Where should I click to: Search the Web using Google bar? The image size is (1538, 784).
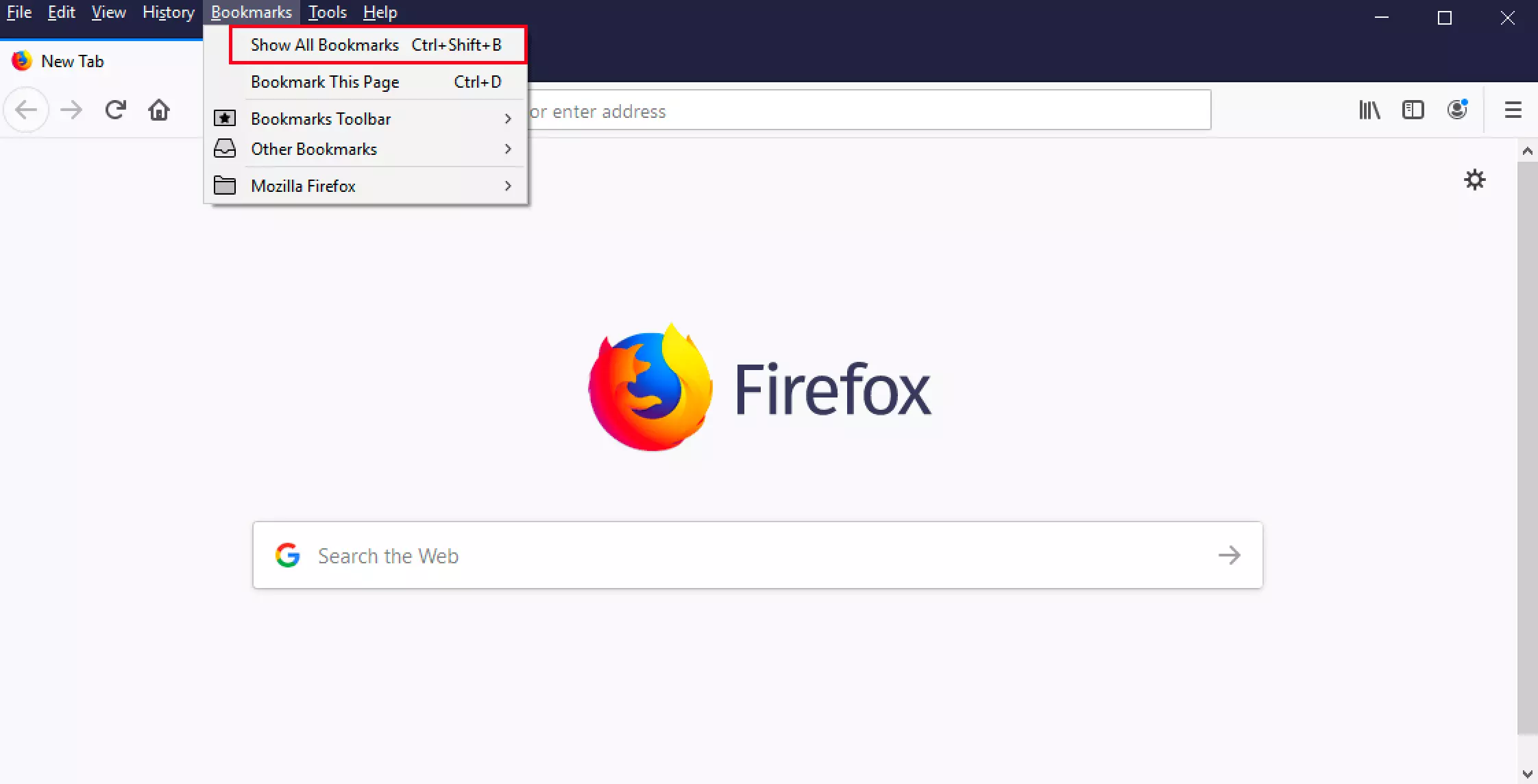[757, 555]
